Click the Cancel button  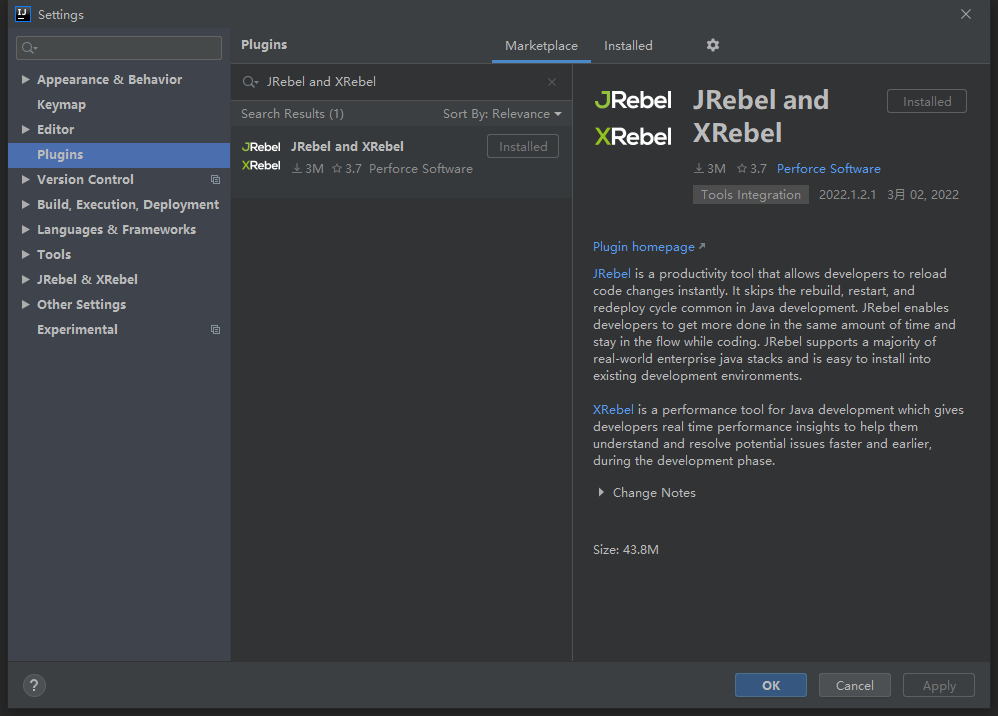pyautogui.click(x=854, y=685)
